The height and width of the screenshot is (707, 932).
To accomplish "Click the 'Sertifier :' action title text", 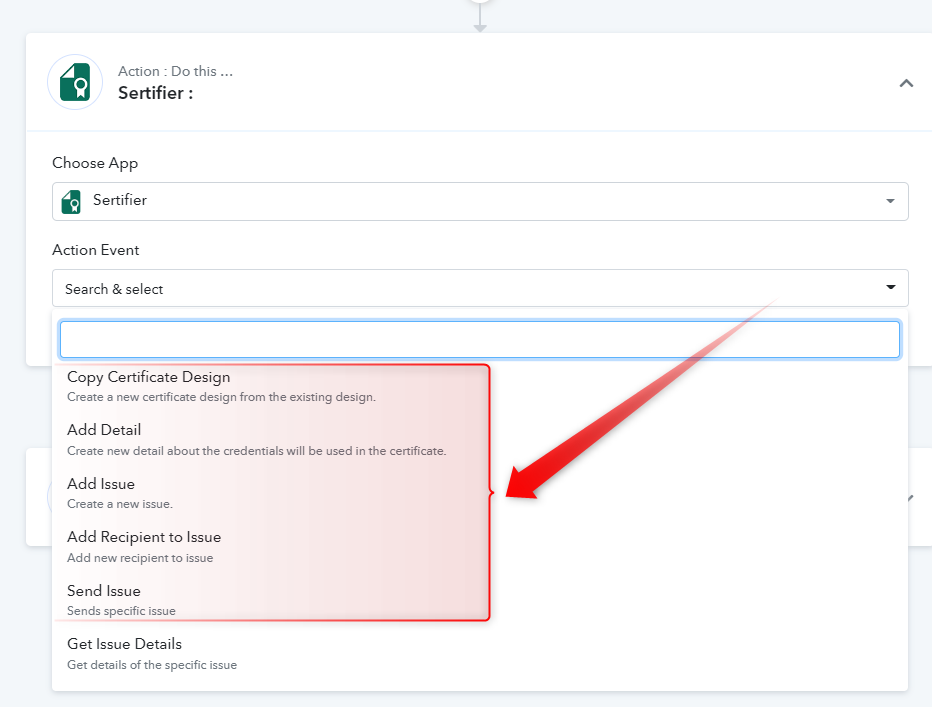I will [x=156, y=93].
